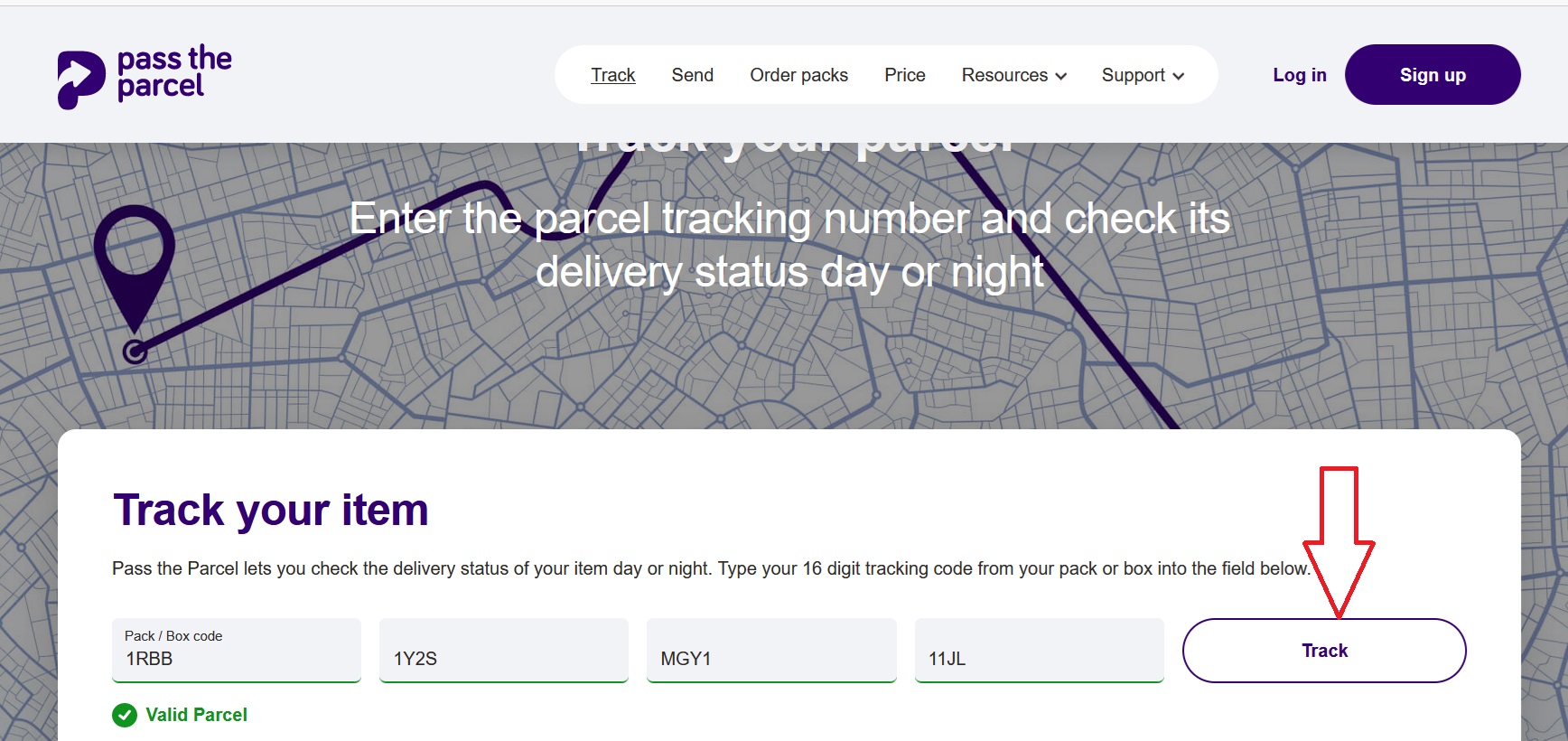This screenshot has width=1568, height=741.
Task: Click the Pass the Parcel logo icon
Action: [x=81, y=80]
